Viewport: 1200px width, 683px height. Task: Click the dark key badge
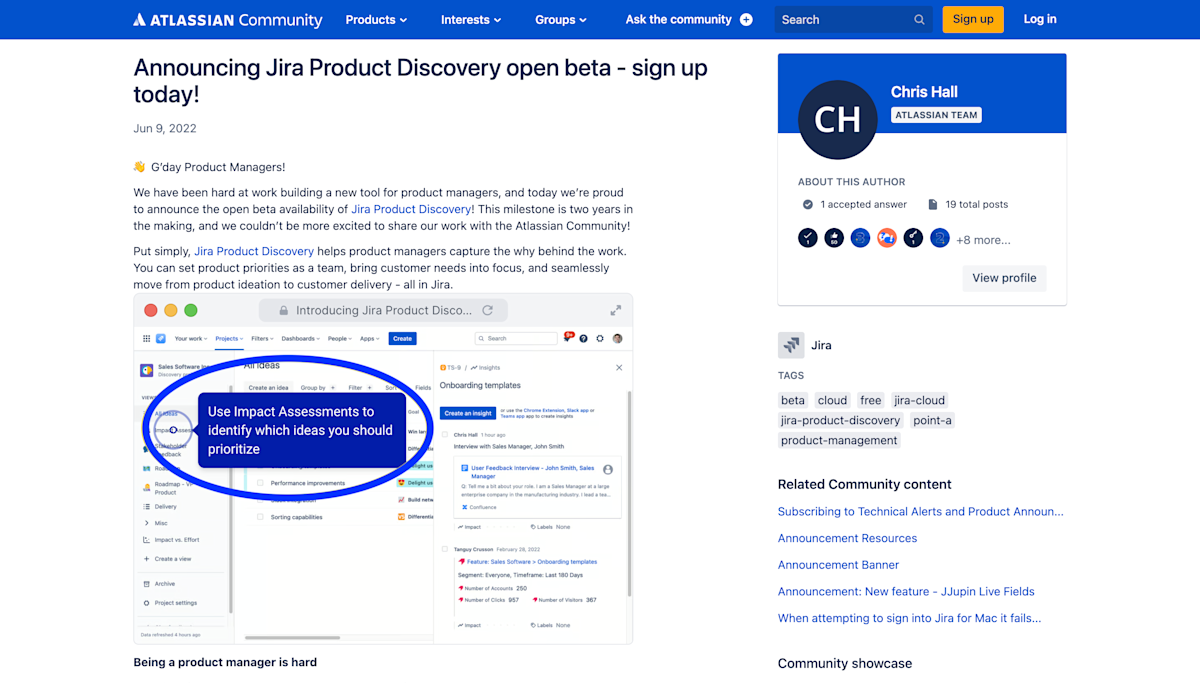click(x=913, y=238)
